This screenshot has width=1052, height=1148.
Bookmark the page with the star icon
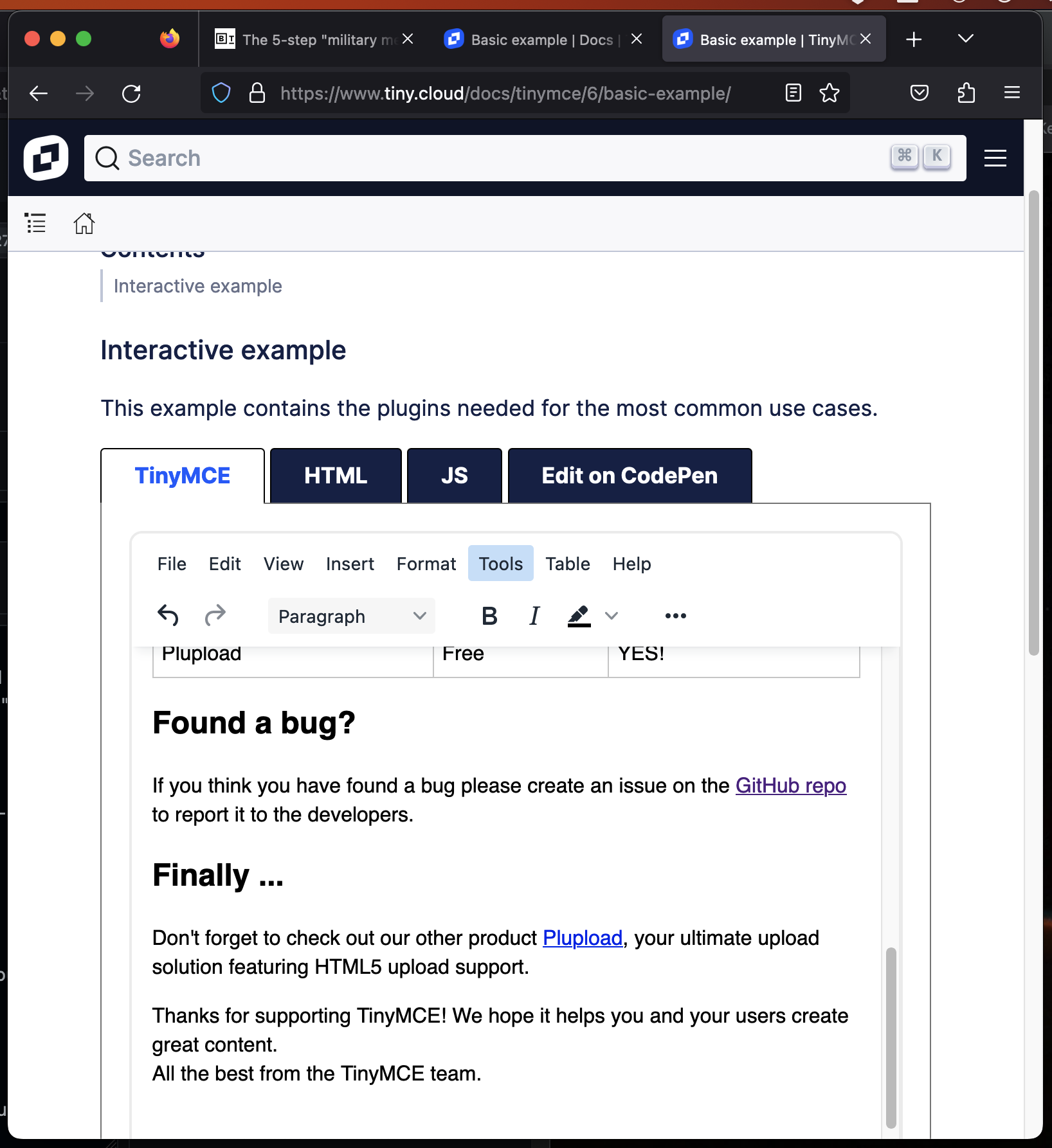[830, 93]
